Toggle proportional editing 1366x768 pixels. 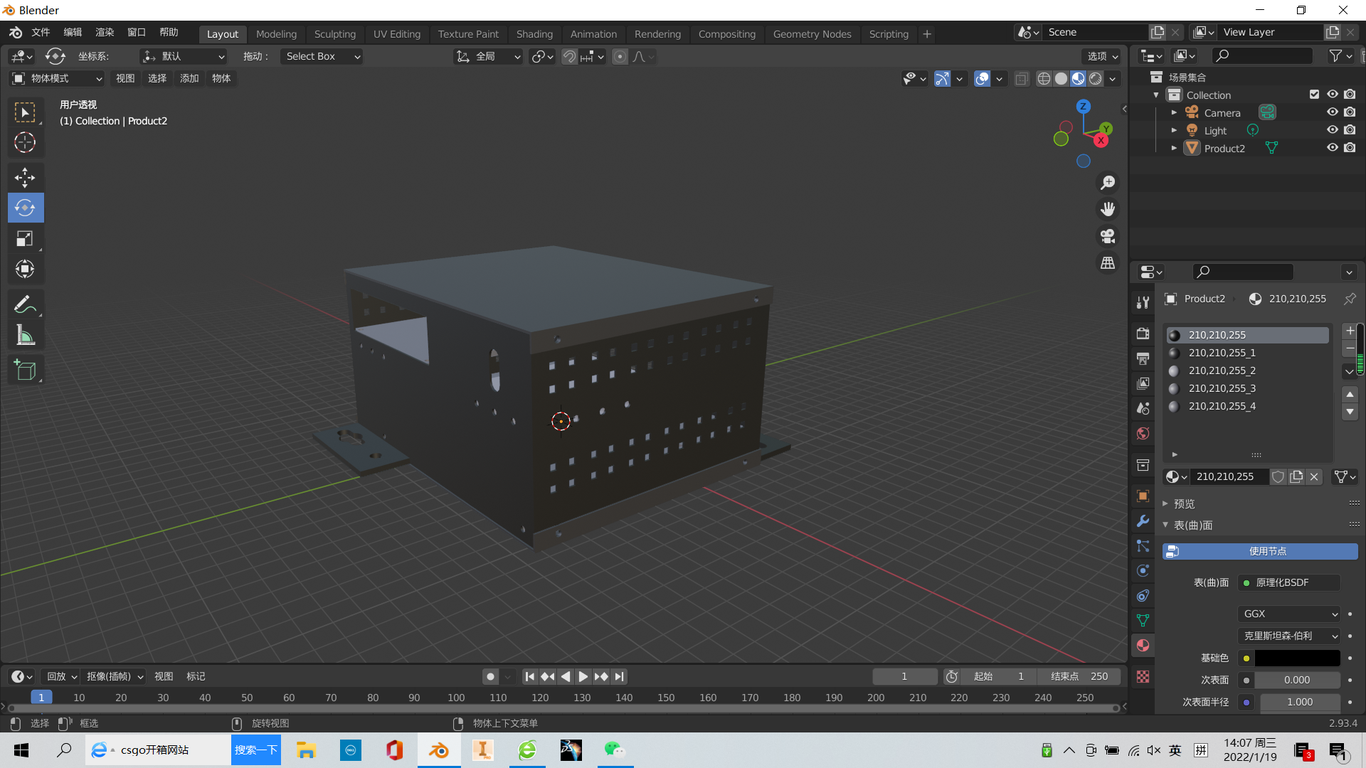tap(620, 57)
